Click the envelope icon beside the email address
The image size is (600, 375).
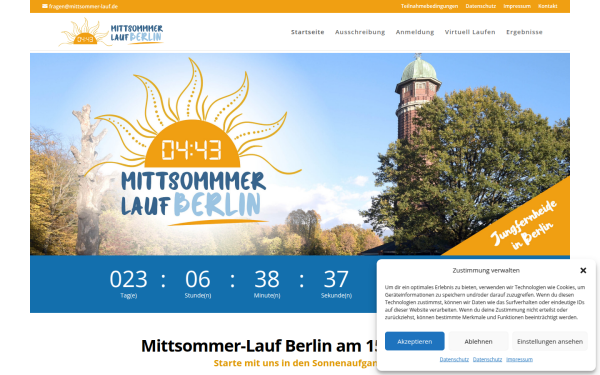[x=45, y=6]
